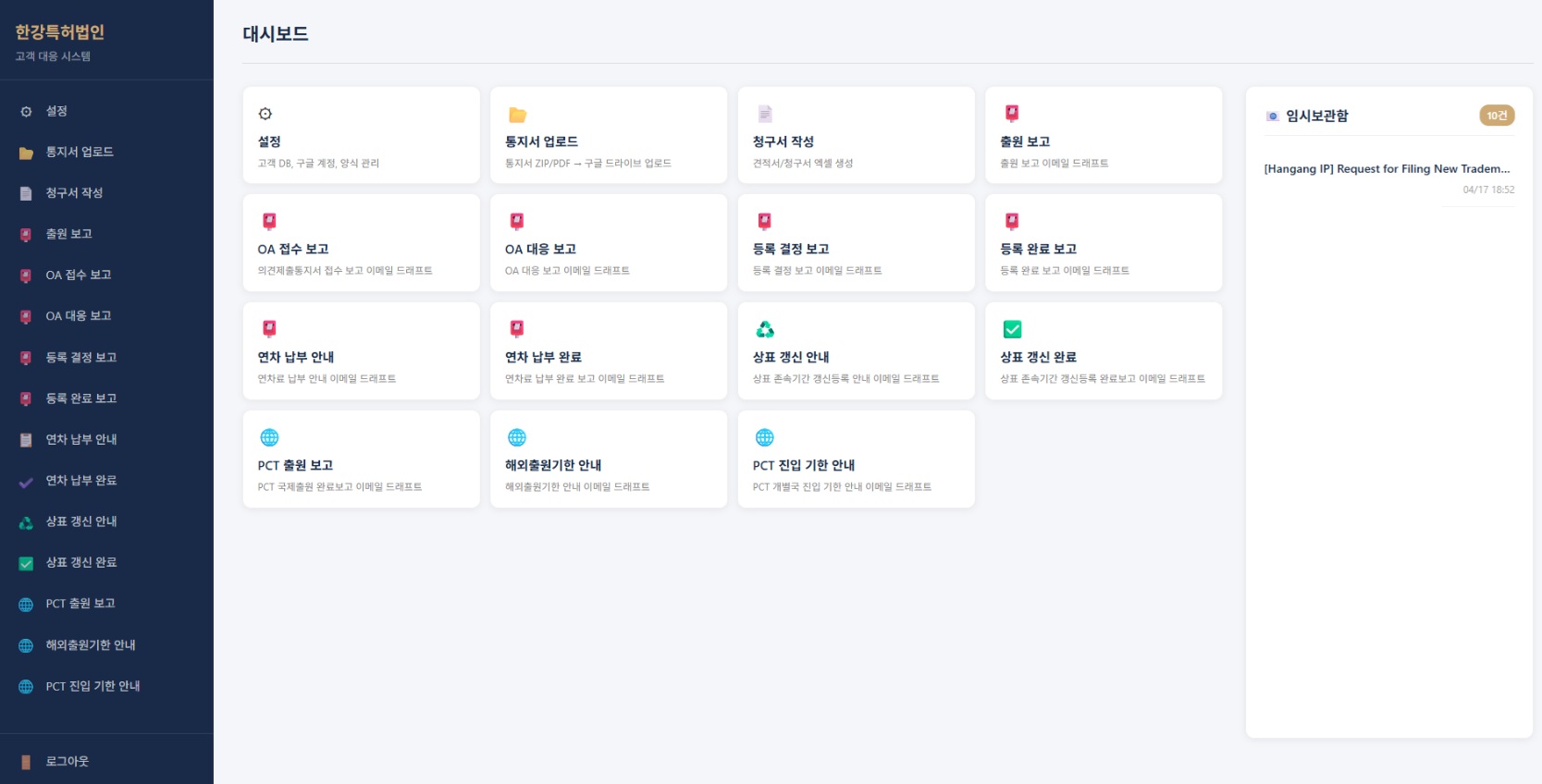Click the mailbox icon on 출원 보고 card
Viewport: 1542px width, 784px height.
coord(1012,114)
